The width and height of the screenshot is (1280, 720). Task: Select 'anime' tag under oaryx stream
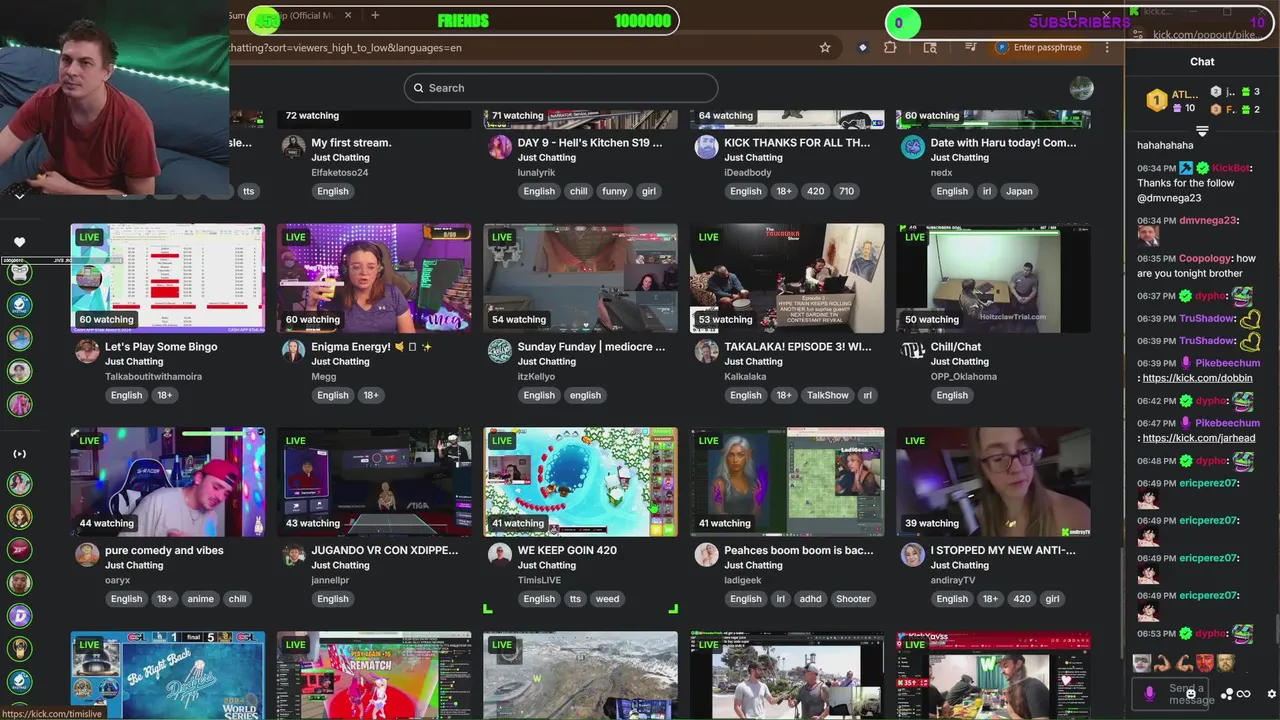[200, 599]
